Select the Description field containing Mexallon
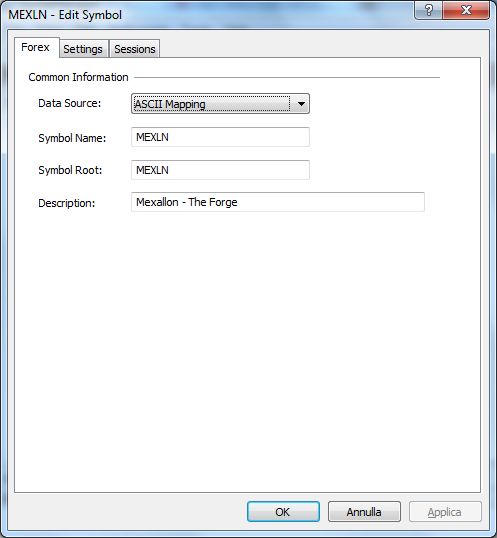497x538 pixels. (x=278, y=202)
